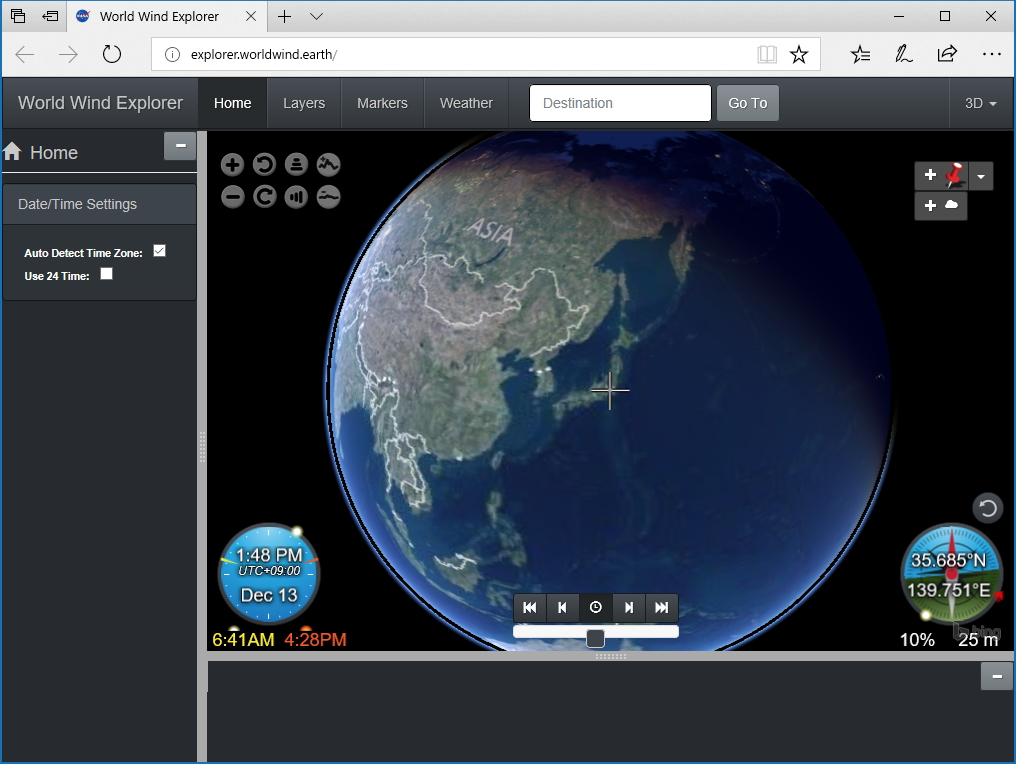Click the Home icon in sidebar
This screenshot has width=1016, height=764.
click(12, 152)
